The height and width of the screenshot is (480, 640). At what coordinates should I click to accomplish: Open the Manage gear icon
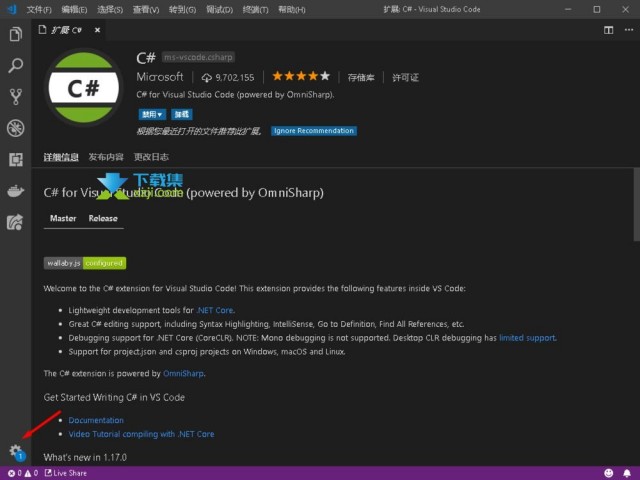(x=17, y=452)
